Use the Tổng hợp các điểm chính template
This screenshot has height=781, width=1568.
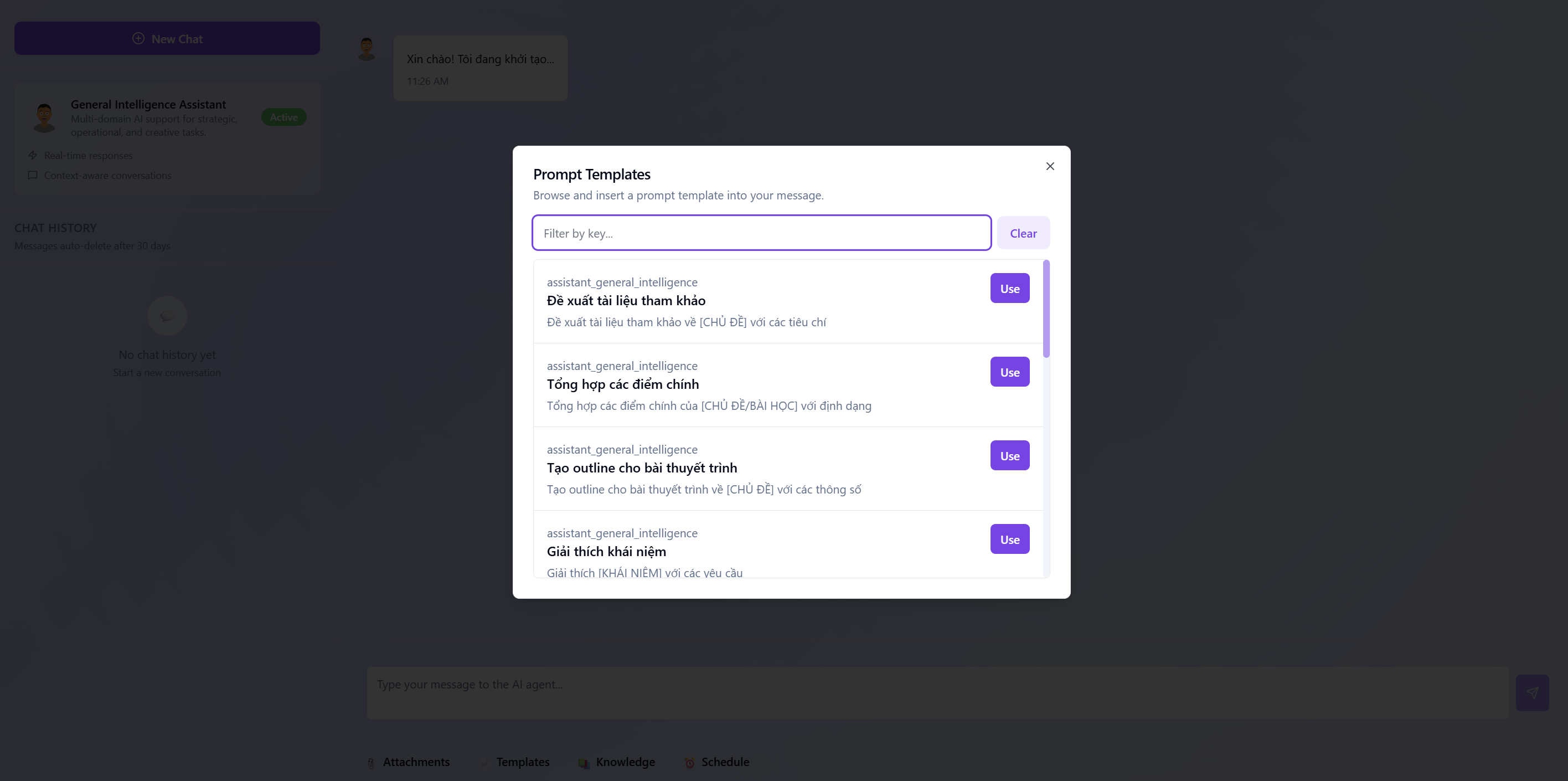pyautogui.click(x=1009, y=372)
